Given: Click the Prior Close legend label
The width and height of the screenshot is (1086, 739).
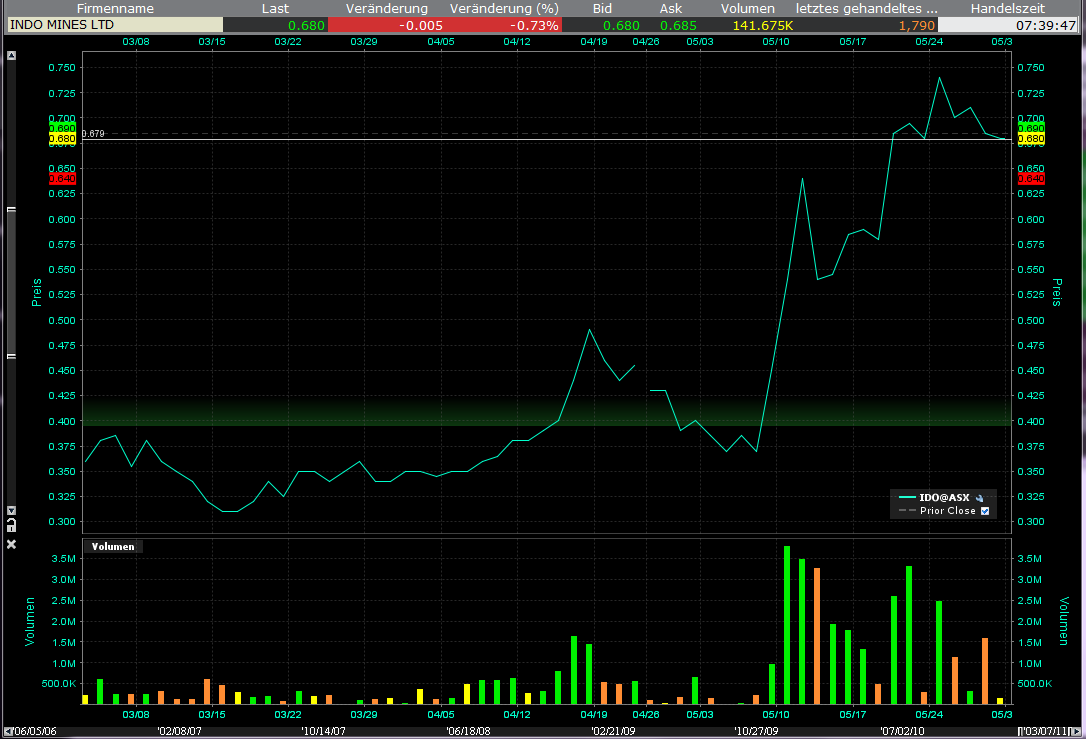Looking at the screenshot, I should pyautogui.click(x=947, y=511).
